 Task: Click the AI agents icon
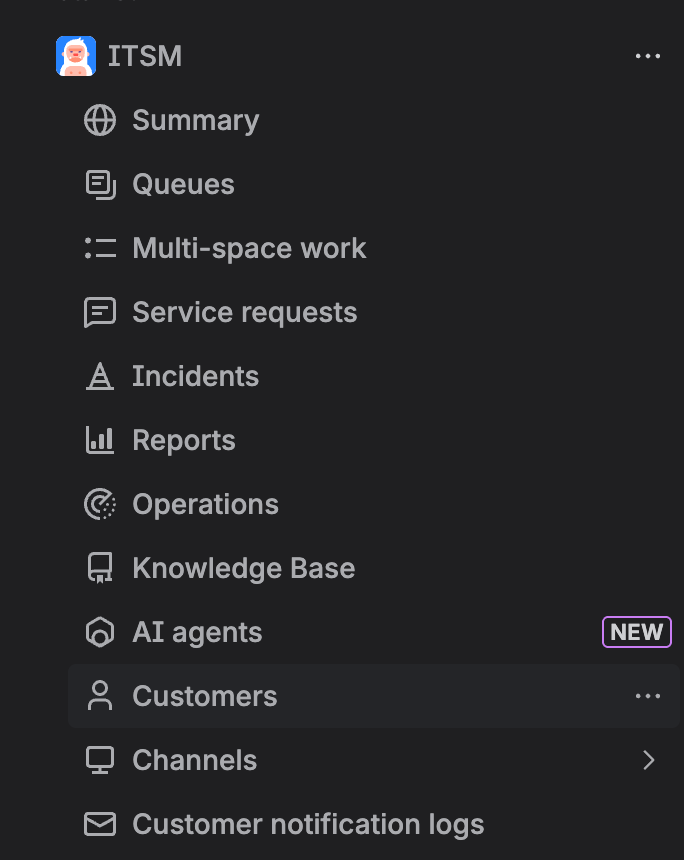(x=100, y=632)
